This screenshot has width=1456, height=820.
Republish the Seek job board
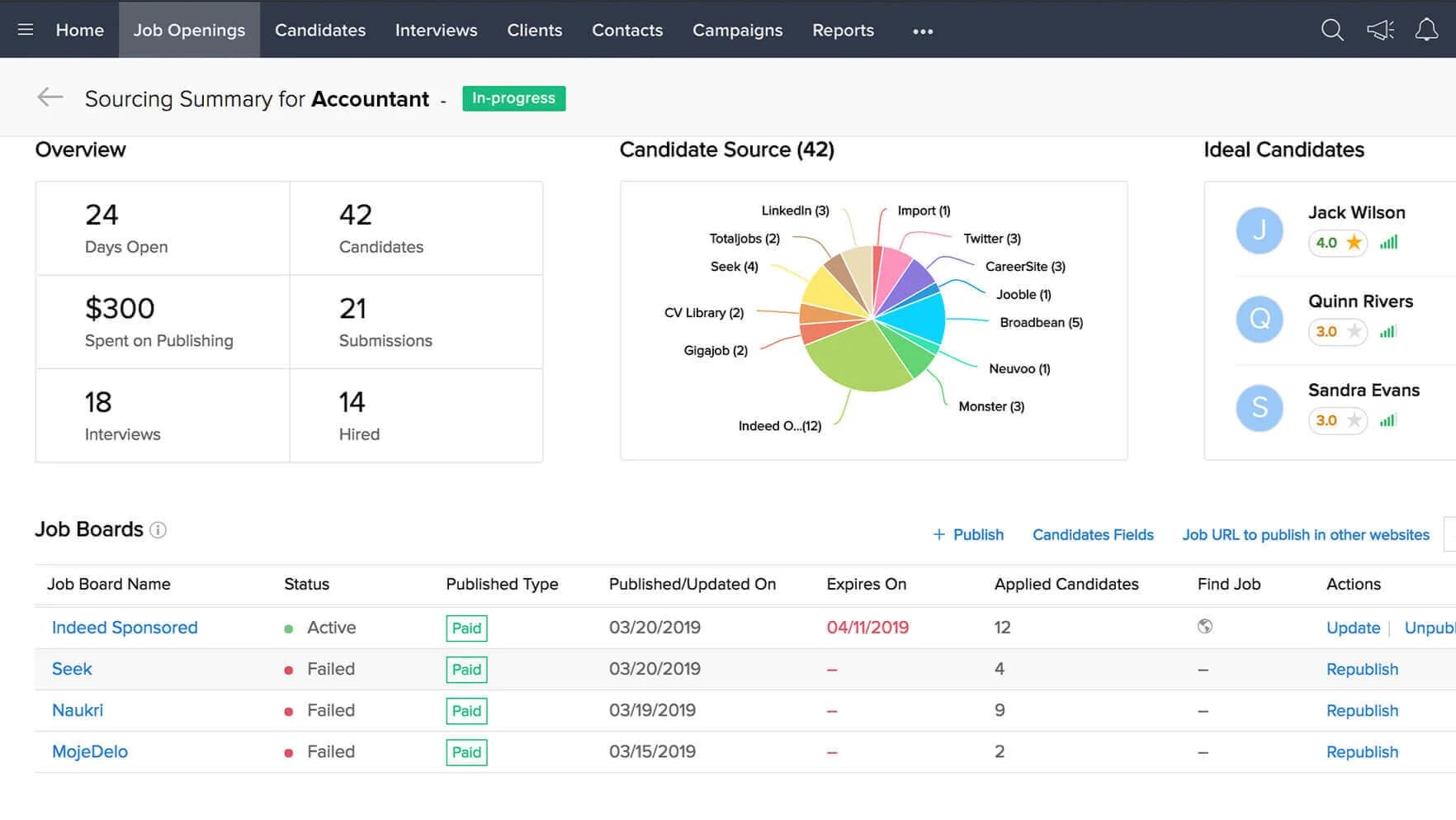click(x=1362, y=669)
